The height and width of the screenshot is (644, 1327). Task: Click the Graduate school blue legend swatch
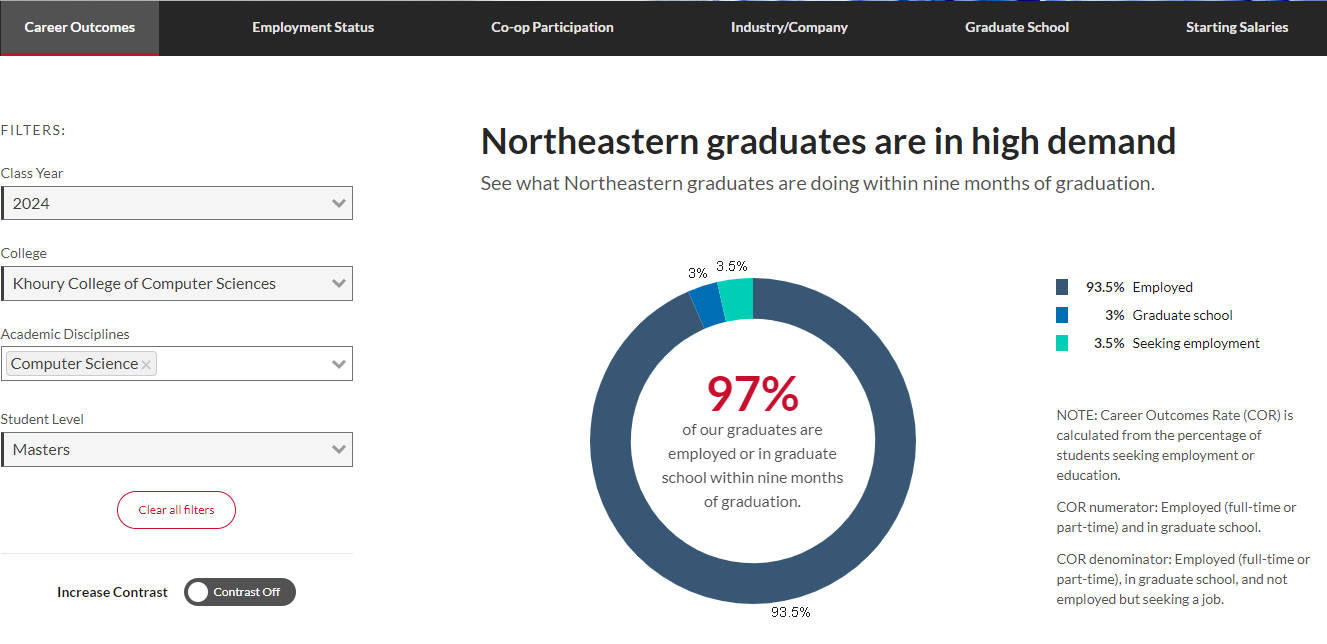(1062, 315)
